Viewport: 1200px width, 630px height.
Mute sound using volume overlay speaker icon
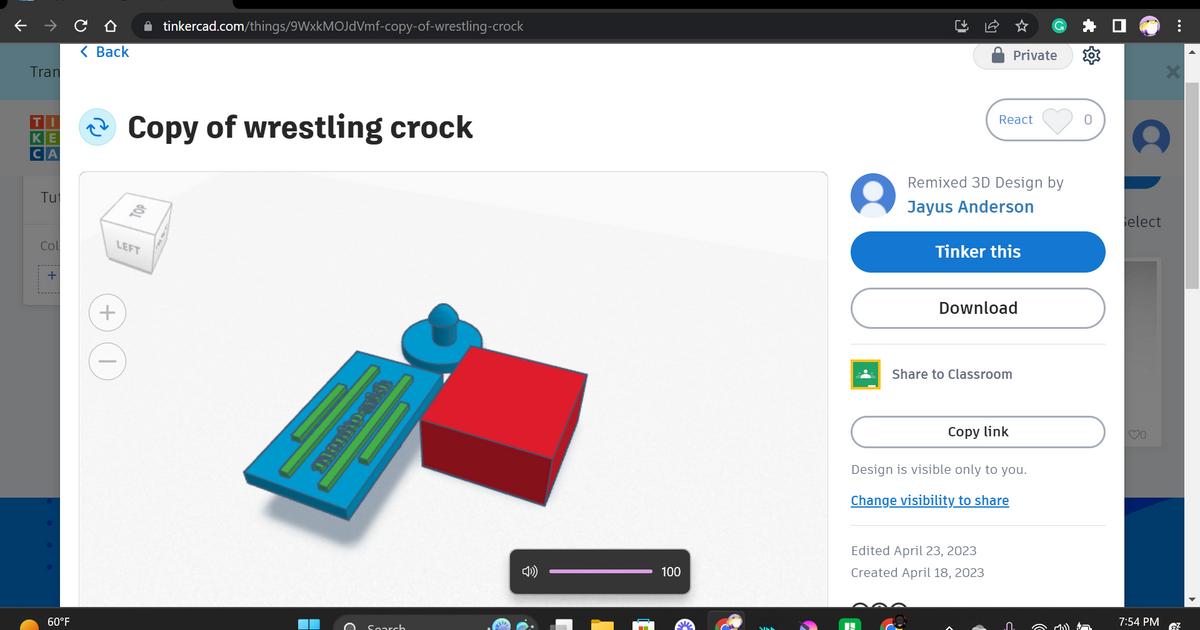pyautogui.click(x=530, y=572)
